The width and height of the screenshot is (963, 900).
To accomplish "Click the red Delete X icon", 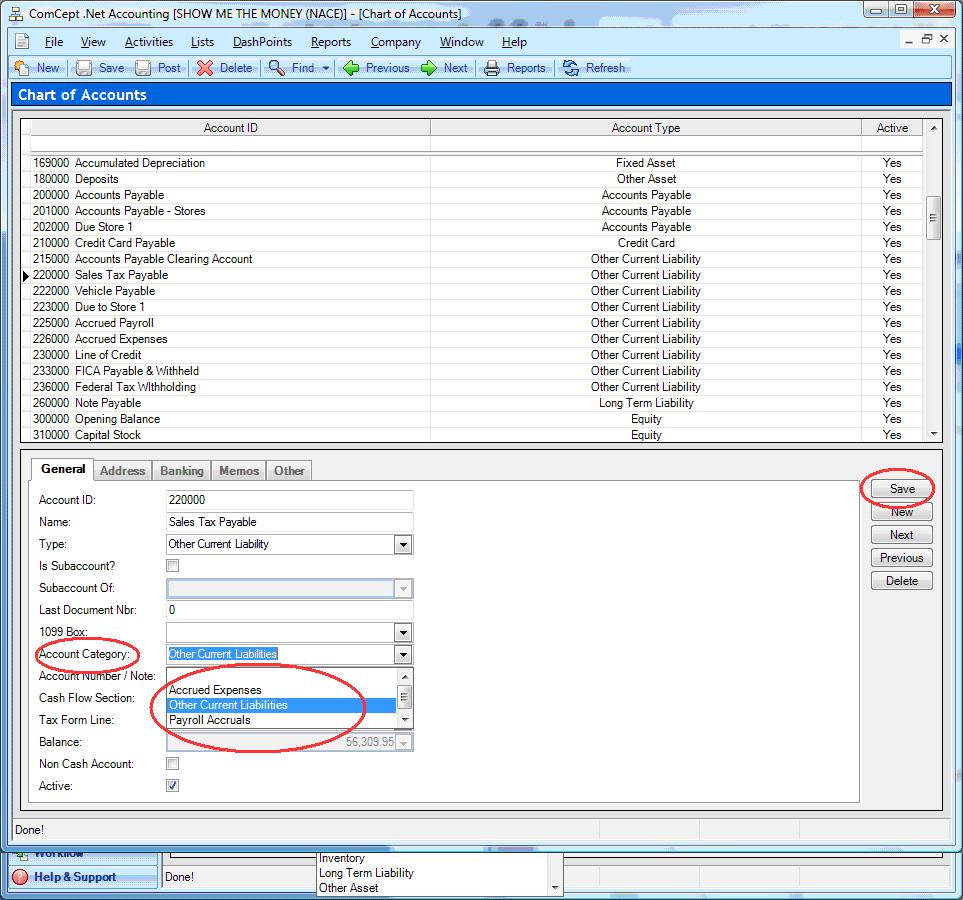I will coord(205,68).
